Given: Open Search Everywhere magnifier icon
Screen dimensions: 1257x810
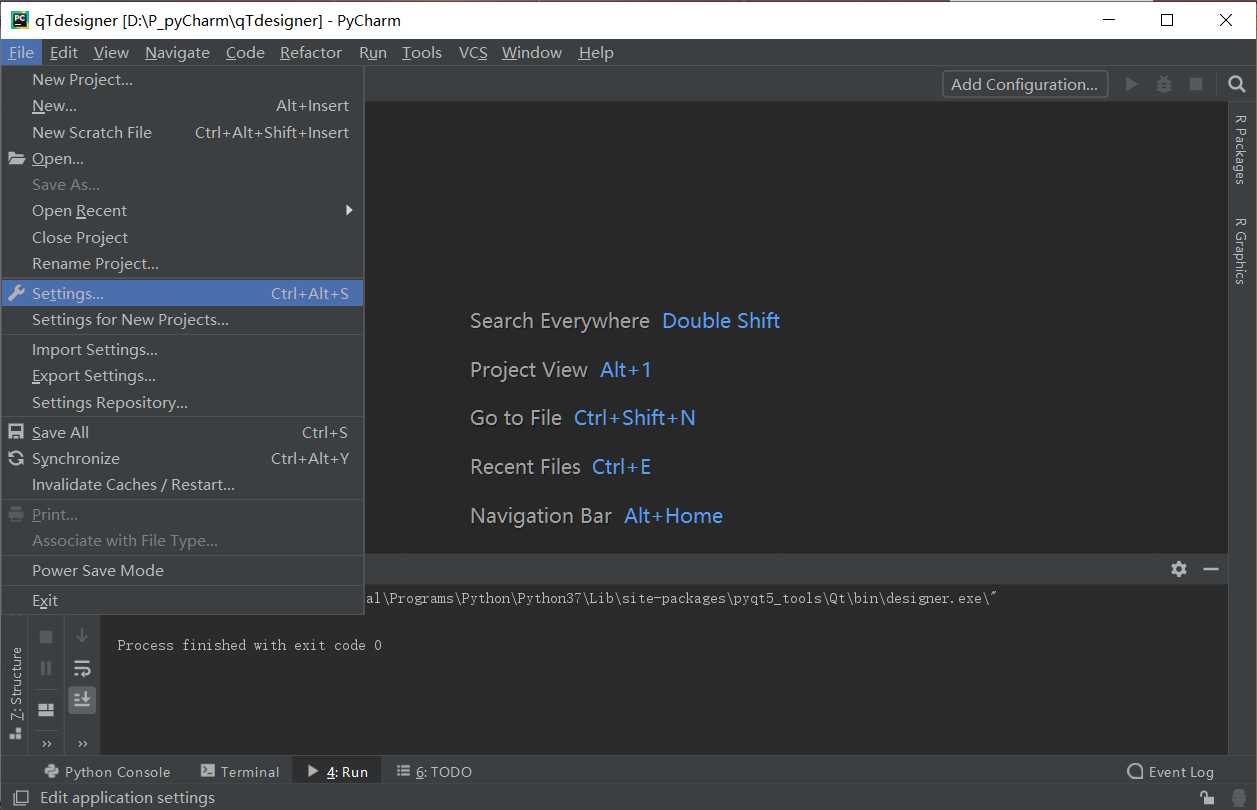Looking at the screenshot, I should click(1237, 84).
